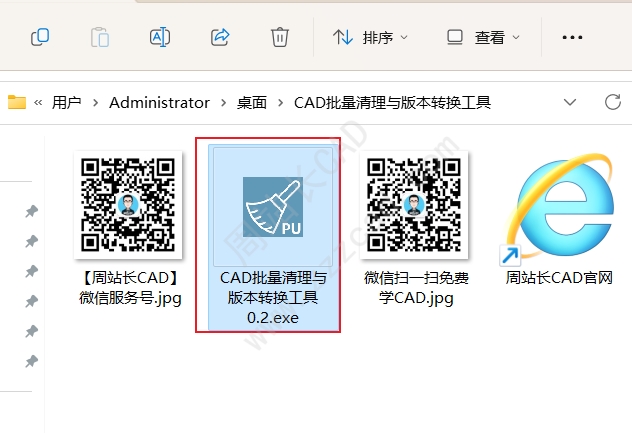Click the Share icon in toolbar
Screen dimensions: 632x433
(x=220, y=37)
